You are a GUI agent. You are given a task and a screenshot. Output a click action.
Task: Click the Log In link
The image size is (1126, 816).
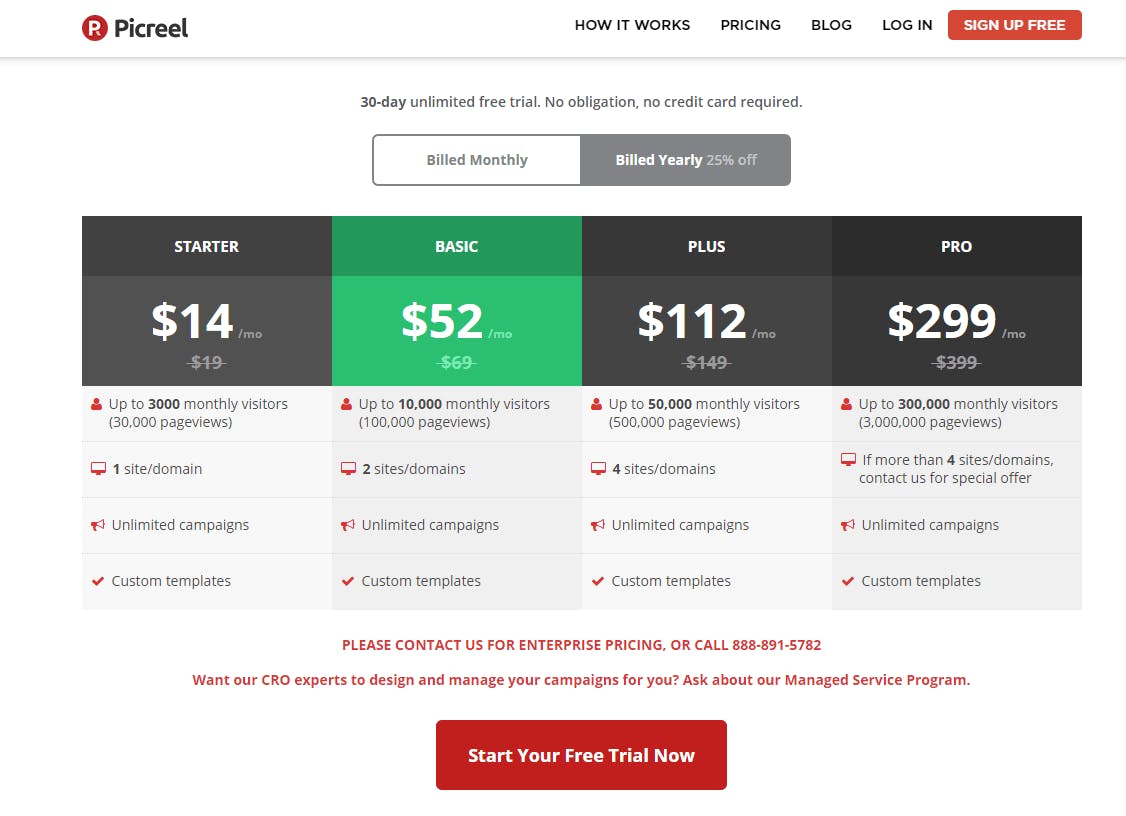[907, 25]
